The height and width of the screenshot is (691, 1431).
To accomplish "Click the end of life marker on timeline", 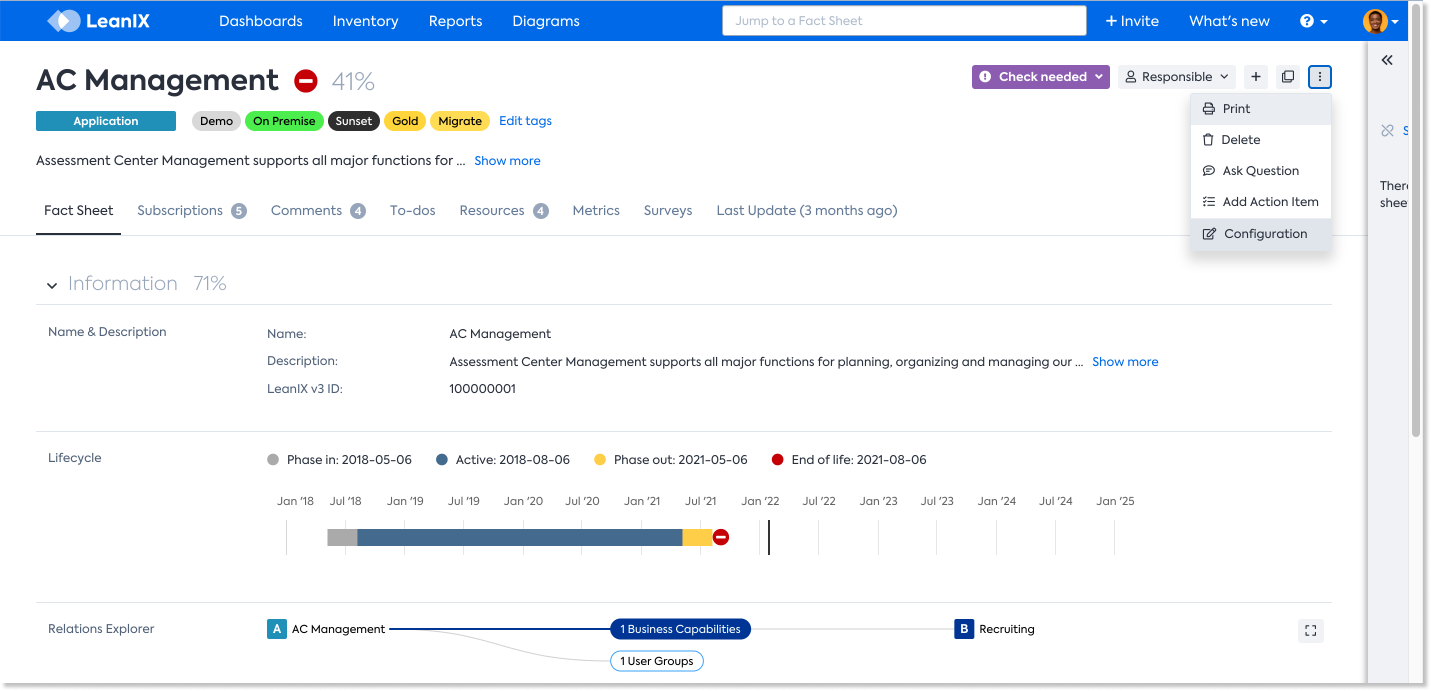I will pos(721,537).
